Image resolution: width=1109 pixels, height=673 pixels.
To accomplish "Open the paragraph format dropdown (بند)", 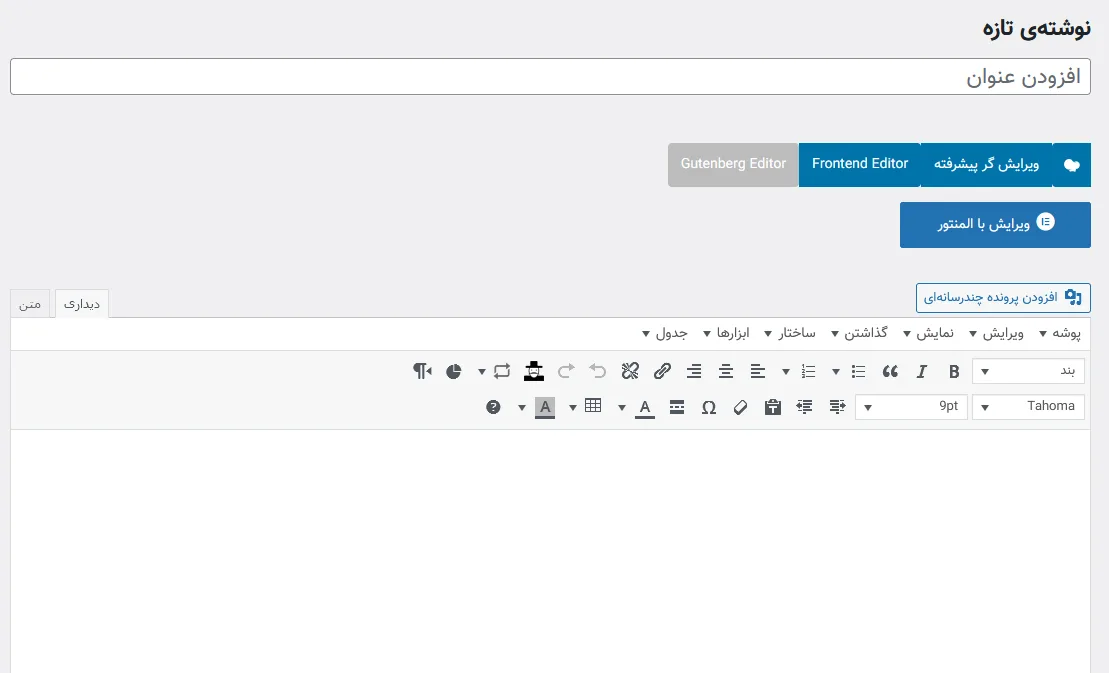I will [x=1028, y=371].
